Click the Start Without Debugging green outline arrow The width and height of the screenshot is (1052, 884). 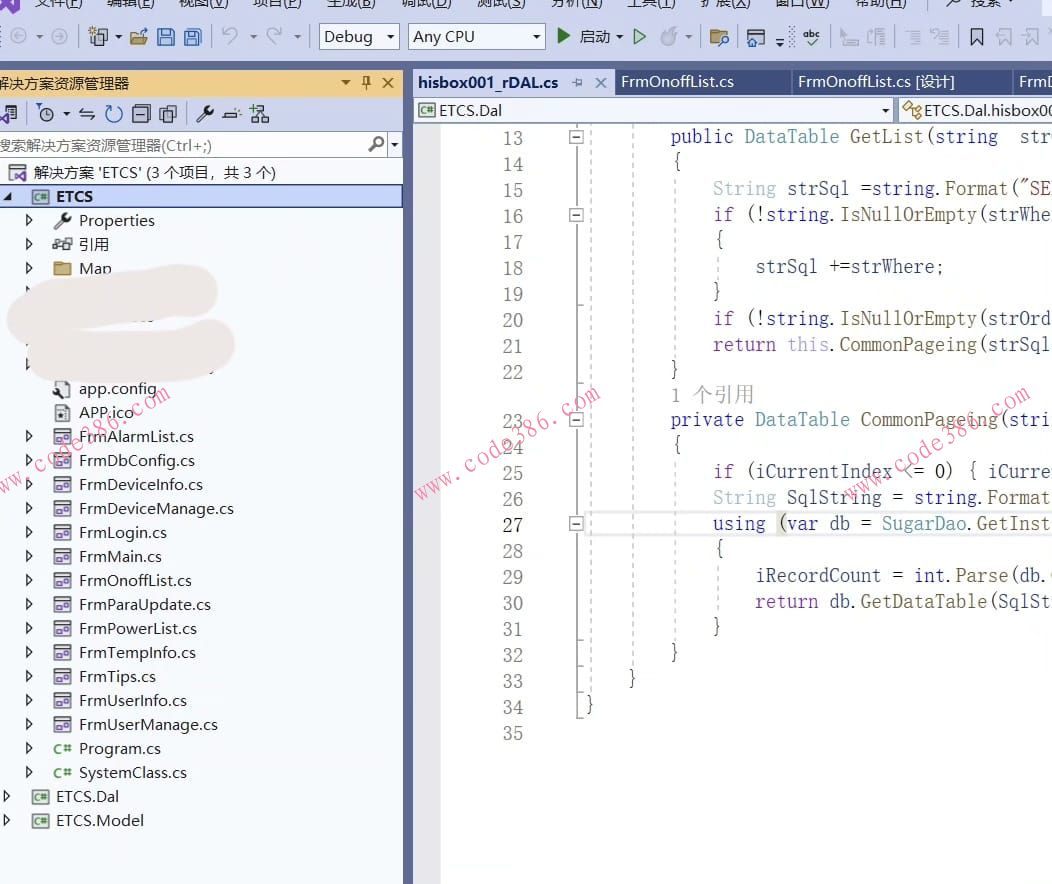(x=640, y=37)
